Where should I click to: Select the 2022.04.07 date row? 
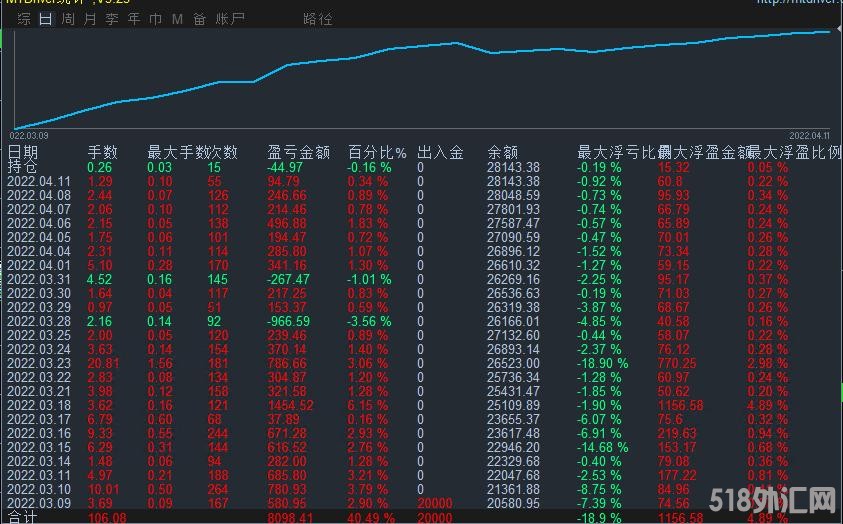point(39,209)
